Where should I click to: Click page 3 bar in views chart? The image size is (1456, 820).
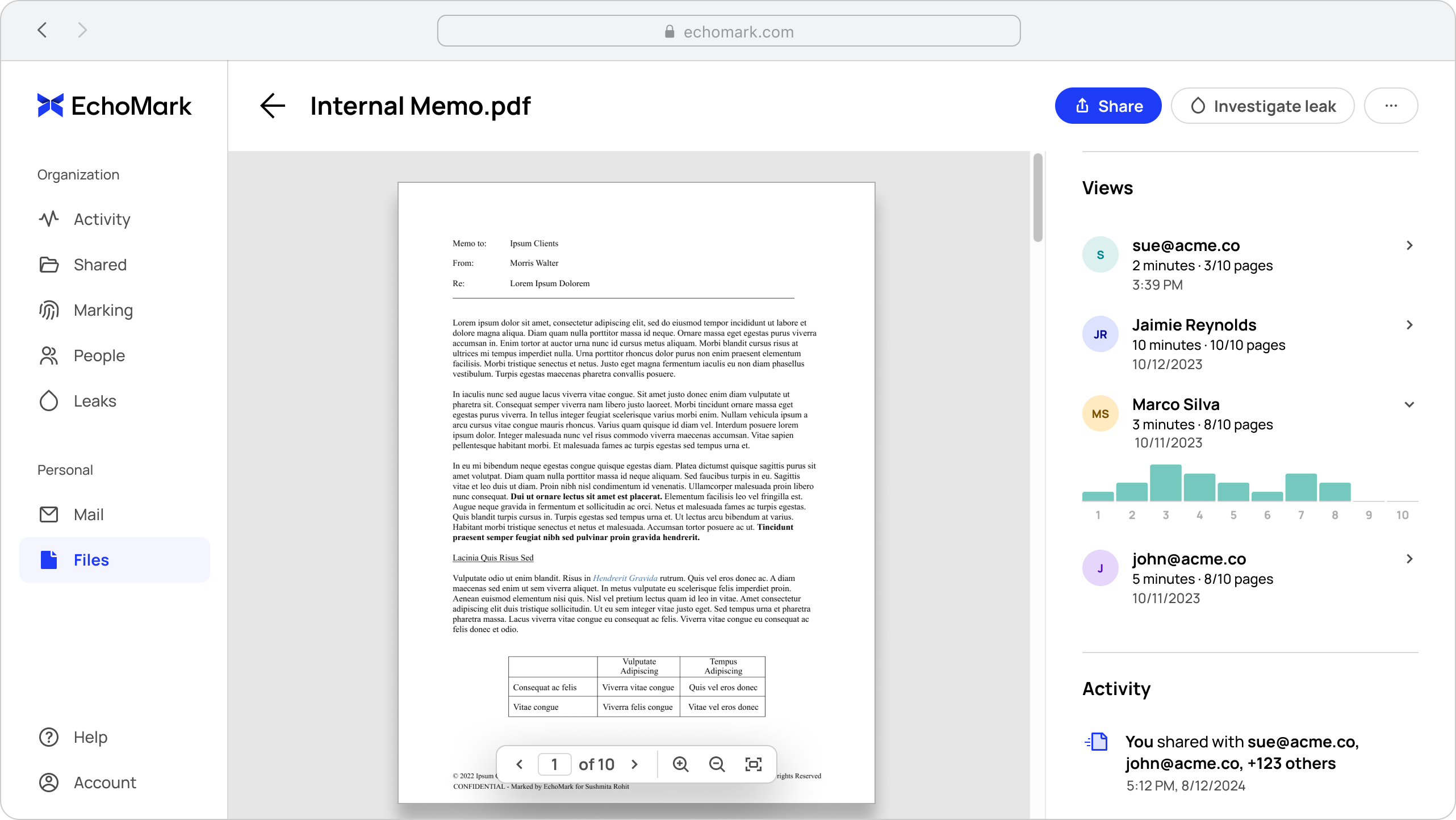point(1166,483)
